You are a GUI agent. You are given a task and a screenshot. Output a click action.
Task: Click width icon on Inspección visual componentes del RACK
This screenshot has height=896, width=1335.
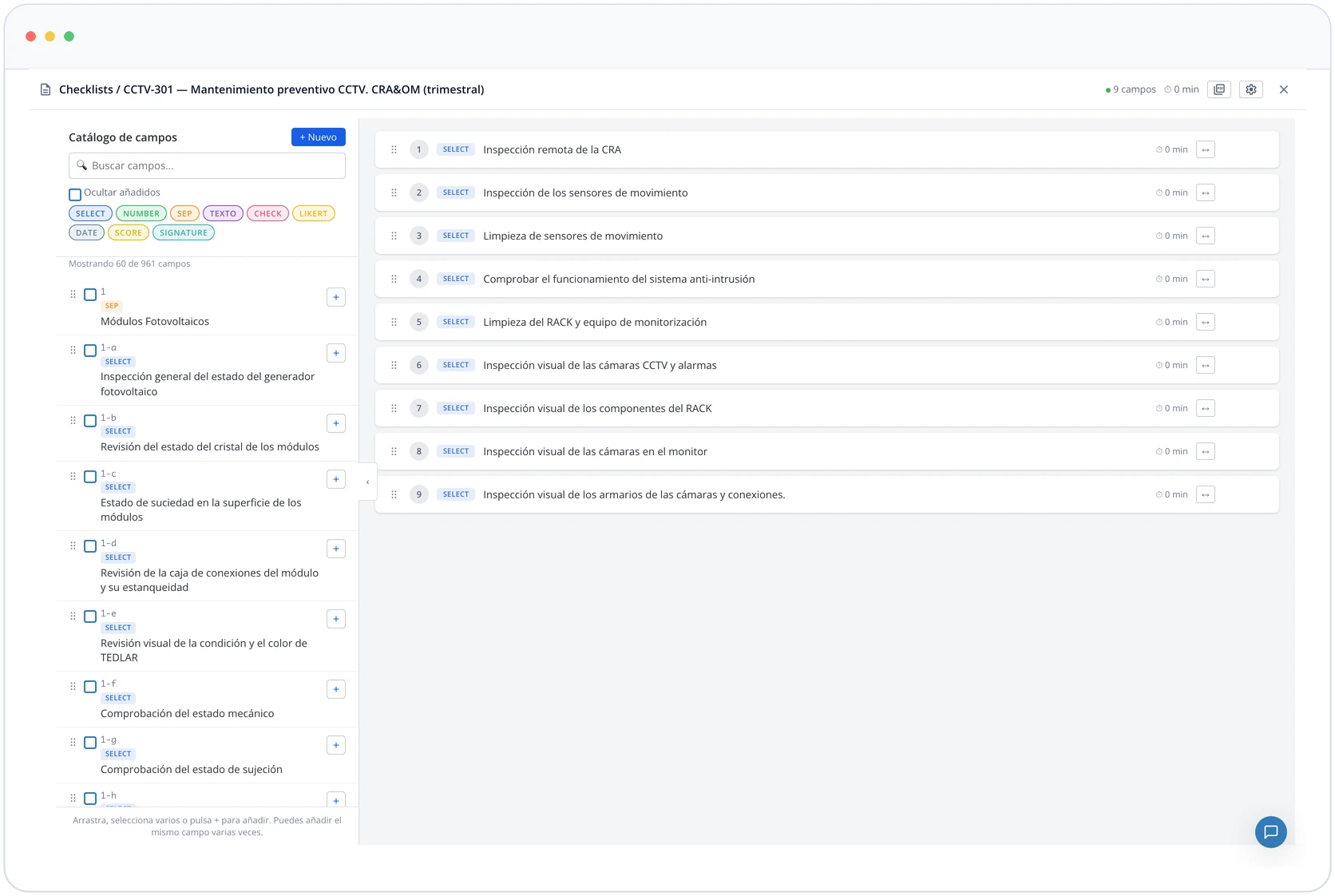[x=1206, y=408]
